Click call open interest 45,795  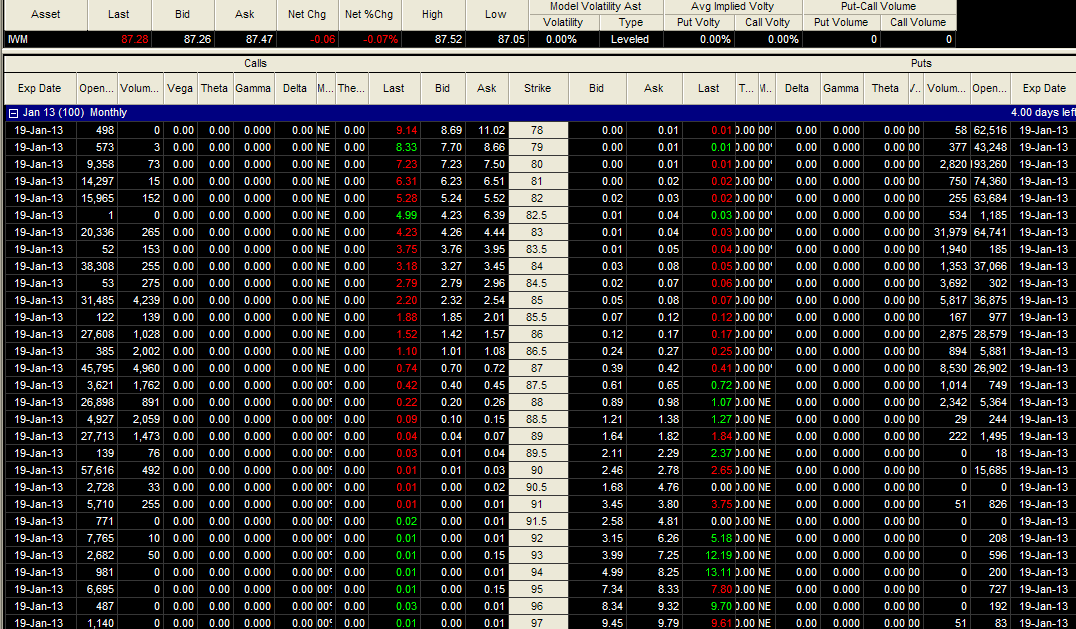click(97, 368)
